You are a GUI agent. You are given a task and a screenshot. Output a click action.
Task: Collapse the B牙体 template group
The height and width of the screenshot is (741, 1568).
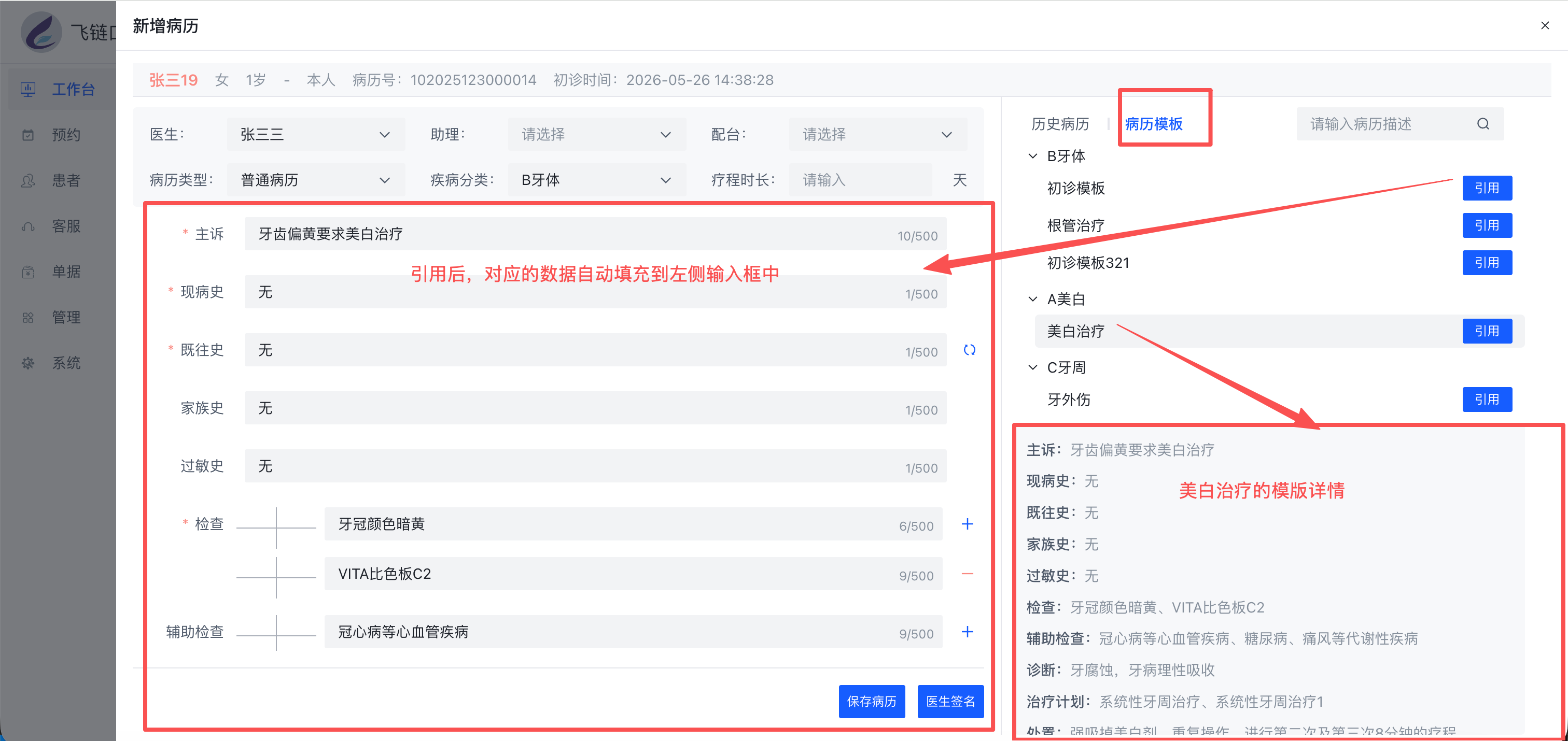pyautogui.click(x=1032, y=156)
